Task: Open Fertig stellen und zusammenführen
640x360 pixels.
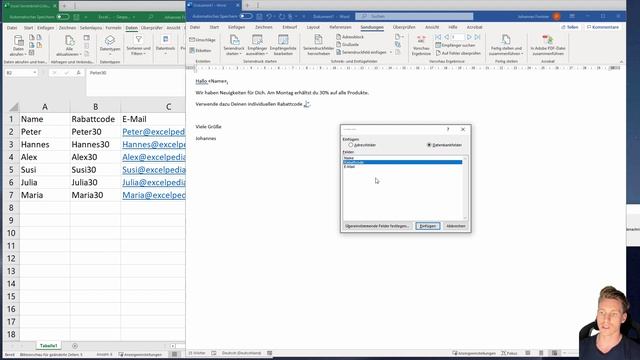Action: pyautogui.click(x=506, y=45)
